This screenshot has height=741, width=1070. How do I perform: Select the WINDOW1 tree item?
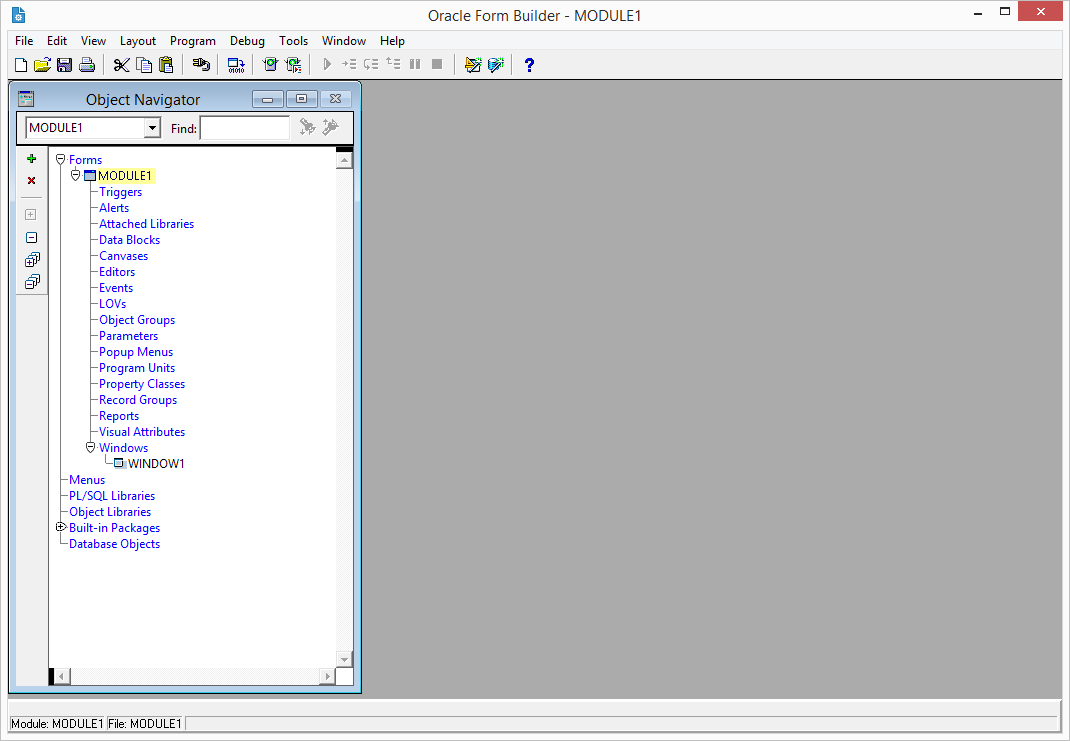pos(156,464)
